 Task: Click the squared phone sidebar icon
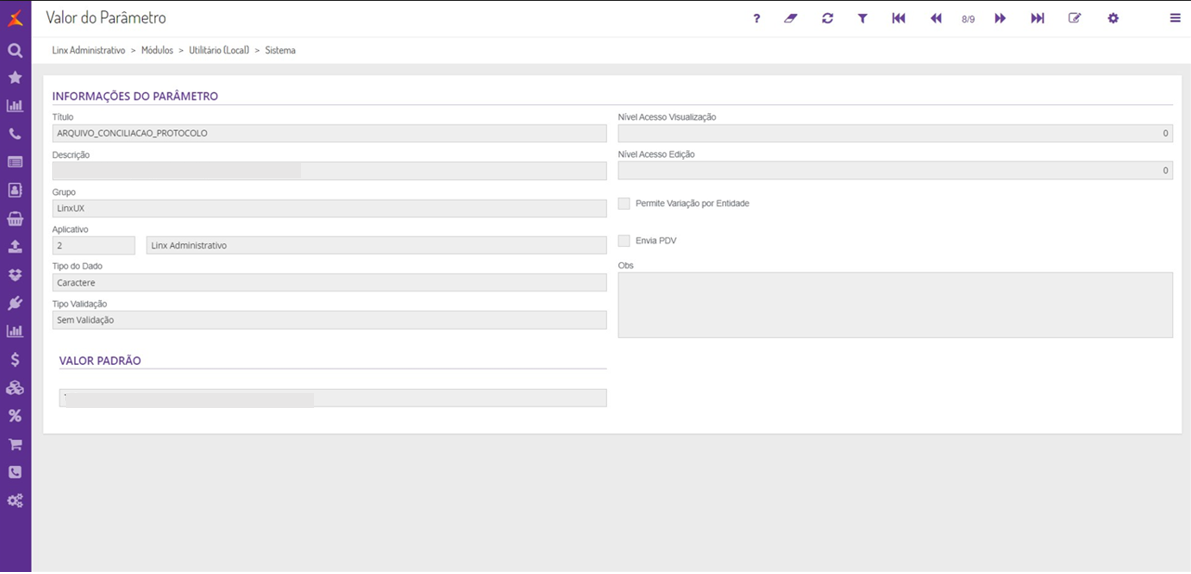coord(14,472)
